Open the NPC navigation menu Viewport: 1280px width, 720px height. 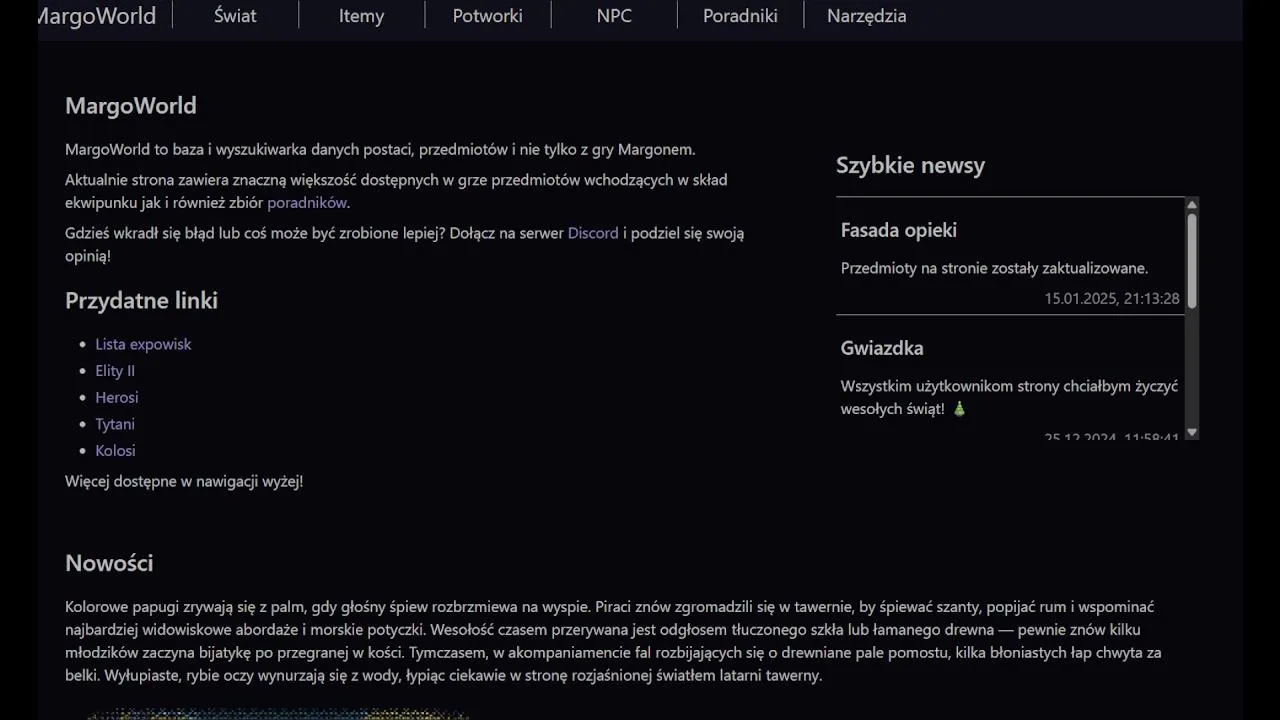click(614, 16)
